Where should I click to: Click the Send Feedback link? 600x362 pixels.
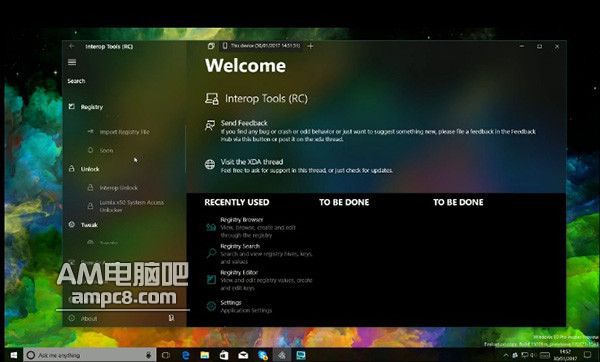point(244,123)
